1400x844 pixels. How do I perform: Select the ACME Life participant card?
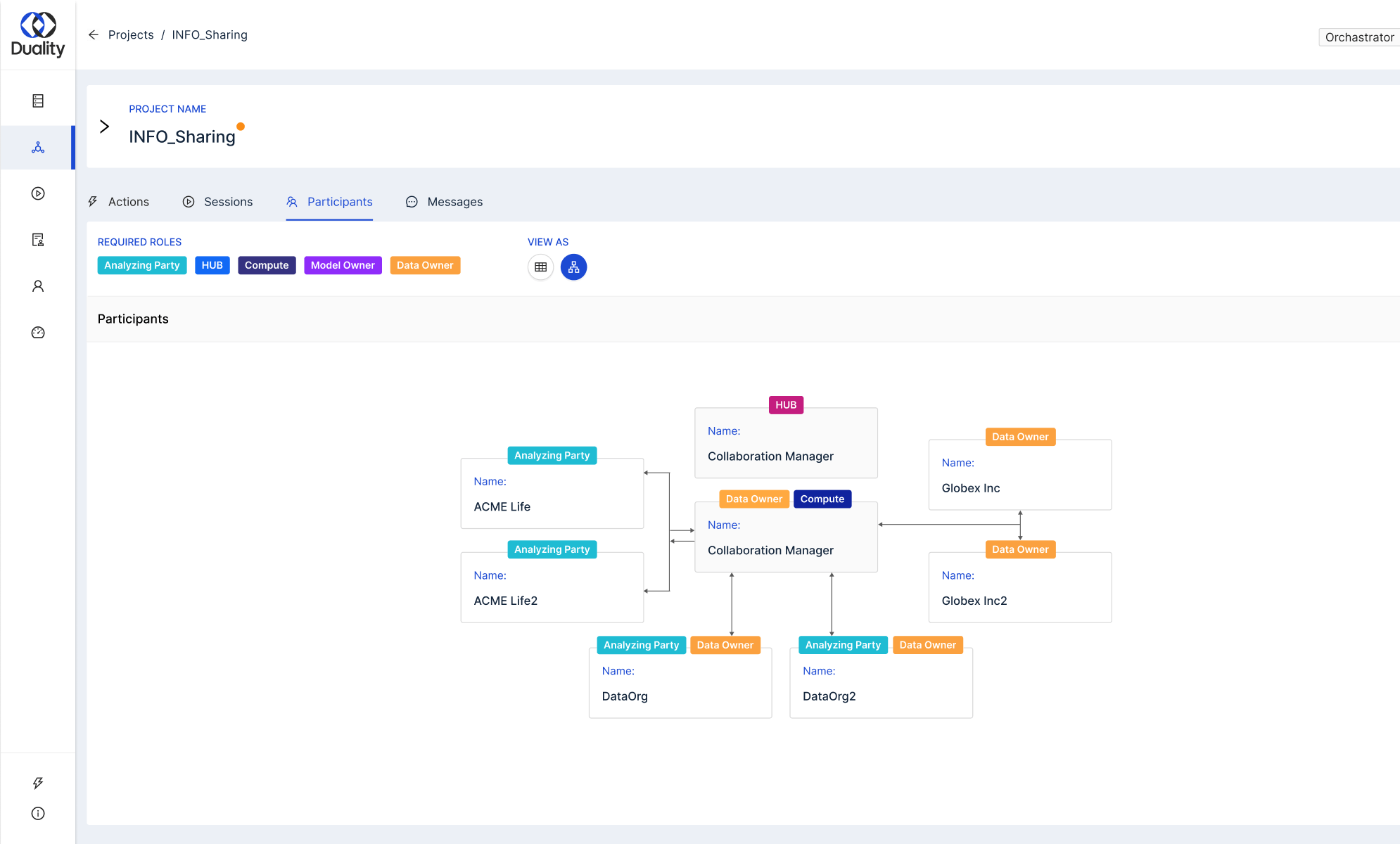coord(552,494)
